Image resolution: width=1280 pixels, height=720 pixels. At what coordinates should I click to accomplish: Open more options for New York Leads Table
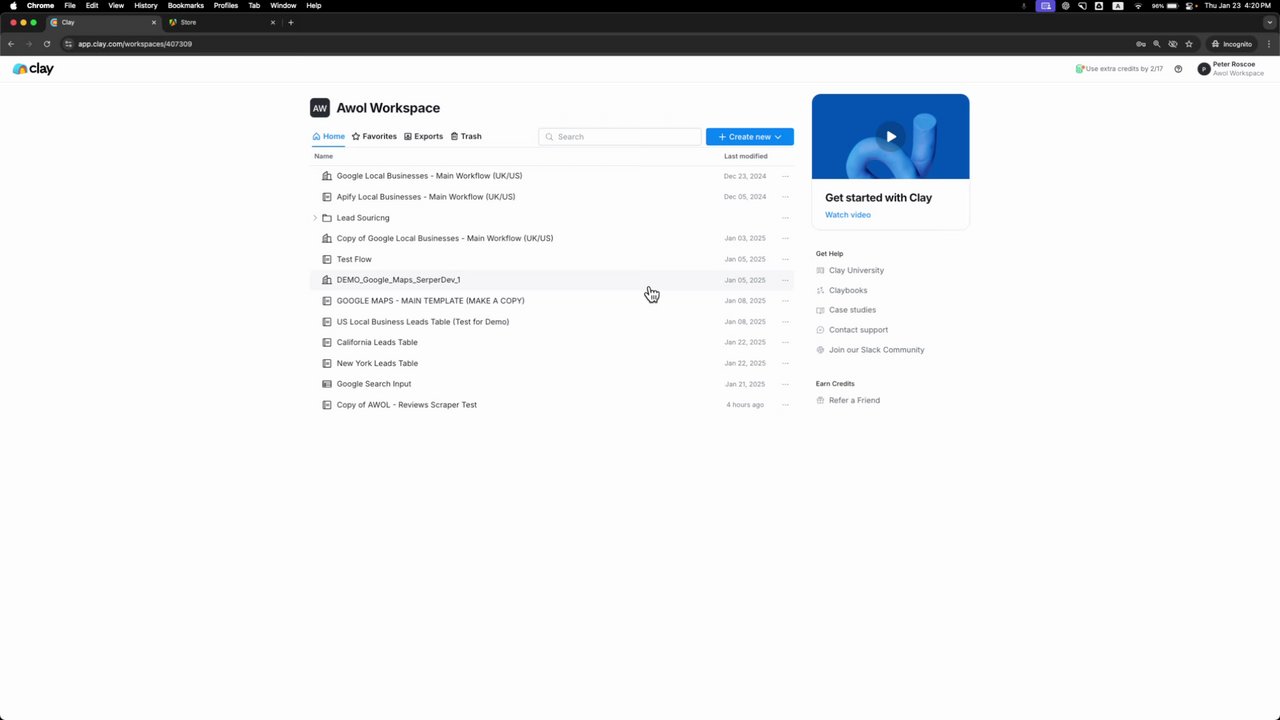[x=785, y=363]
